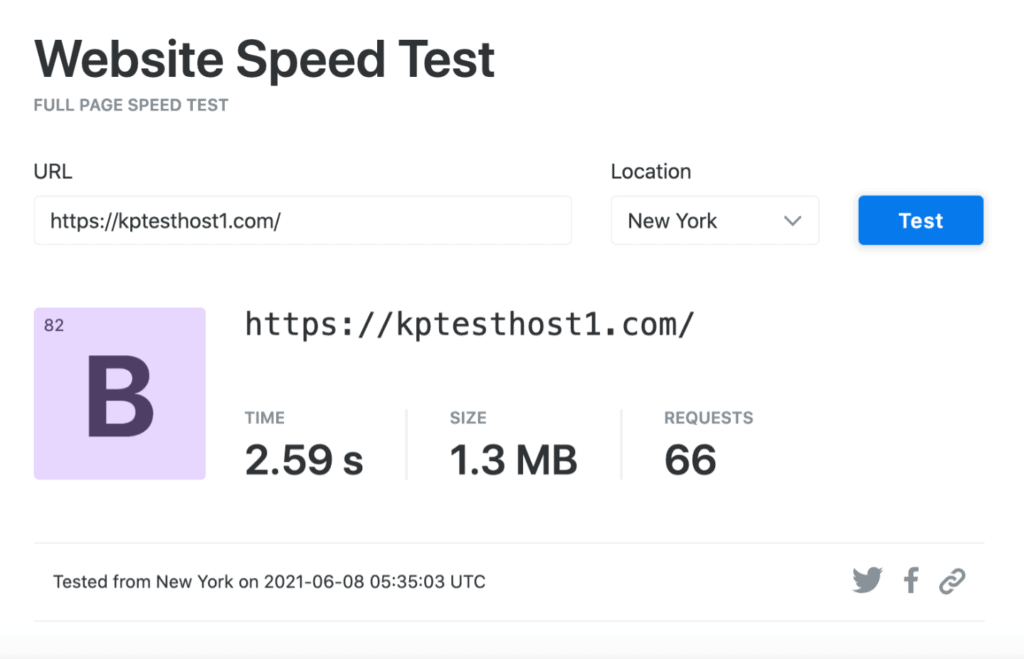
Task: Click the timestamp Tested from New York text
Action: (268, 581)
